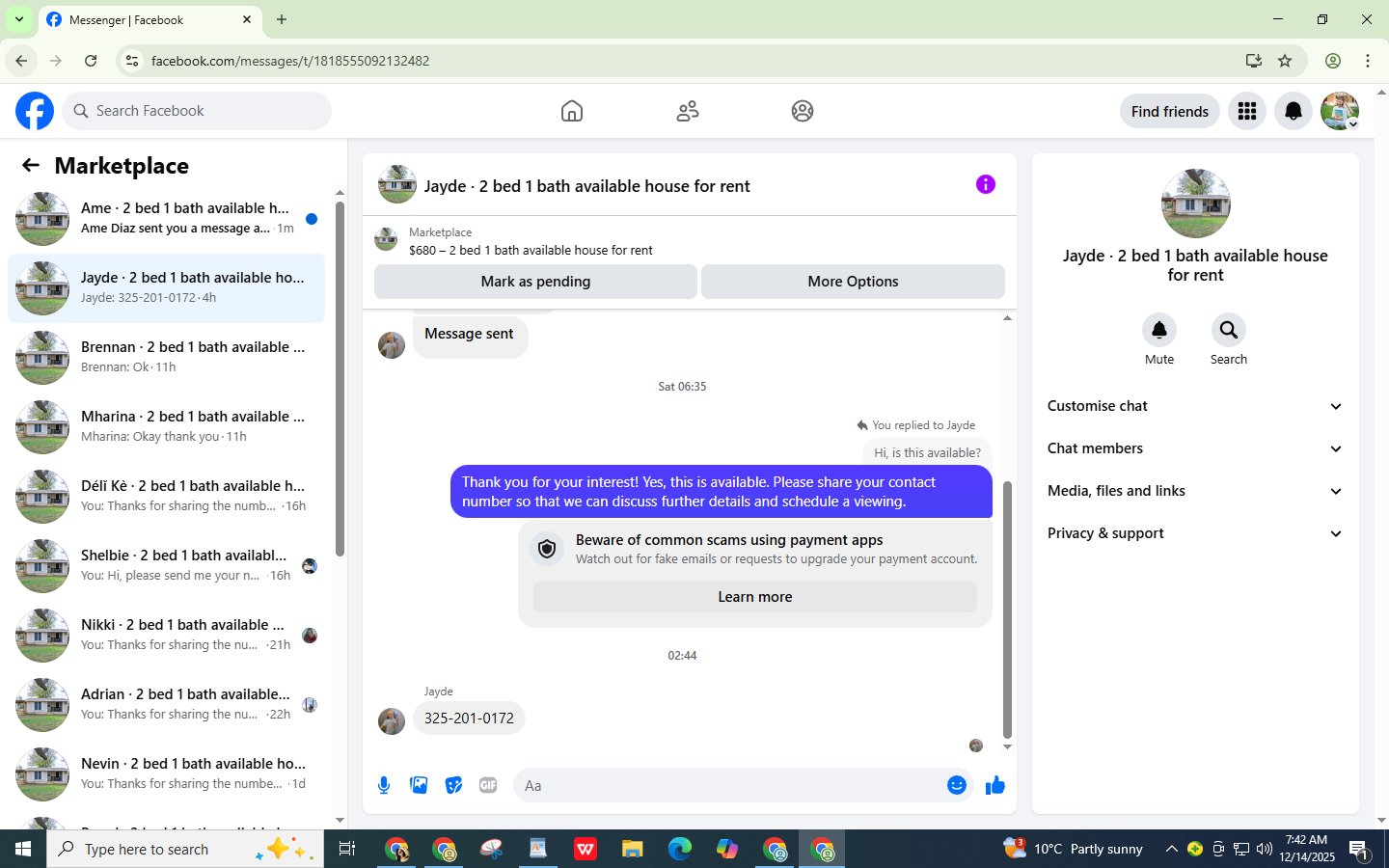
Task: Focus the Search Facebook box
Action: (197, 111)
